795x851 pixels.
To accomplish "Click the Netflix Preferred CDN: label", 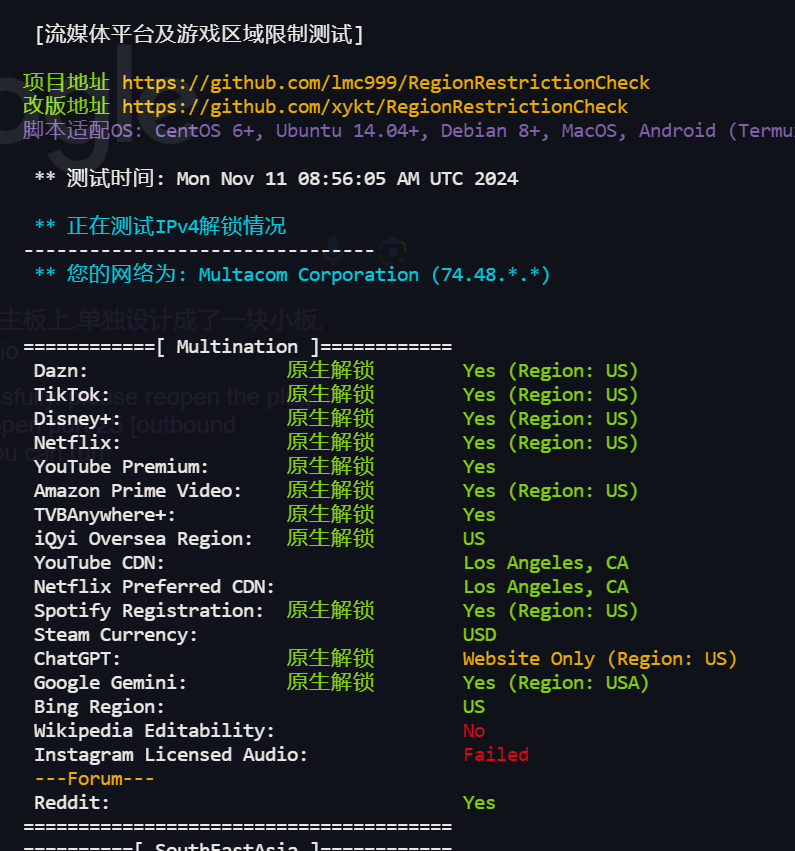I will pyautogui.click(x=154, y=587).
